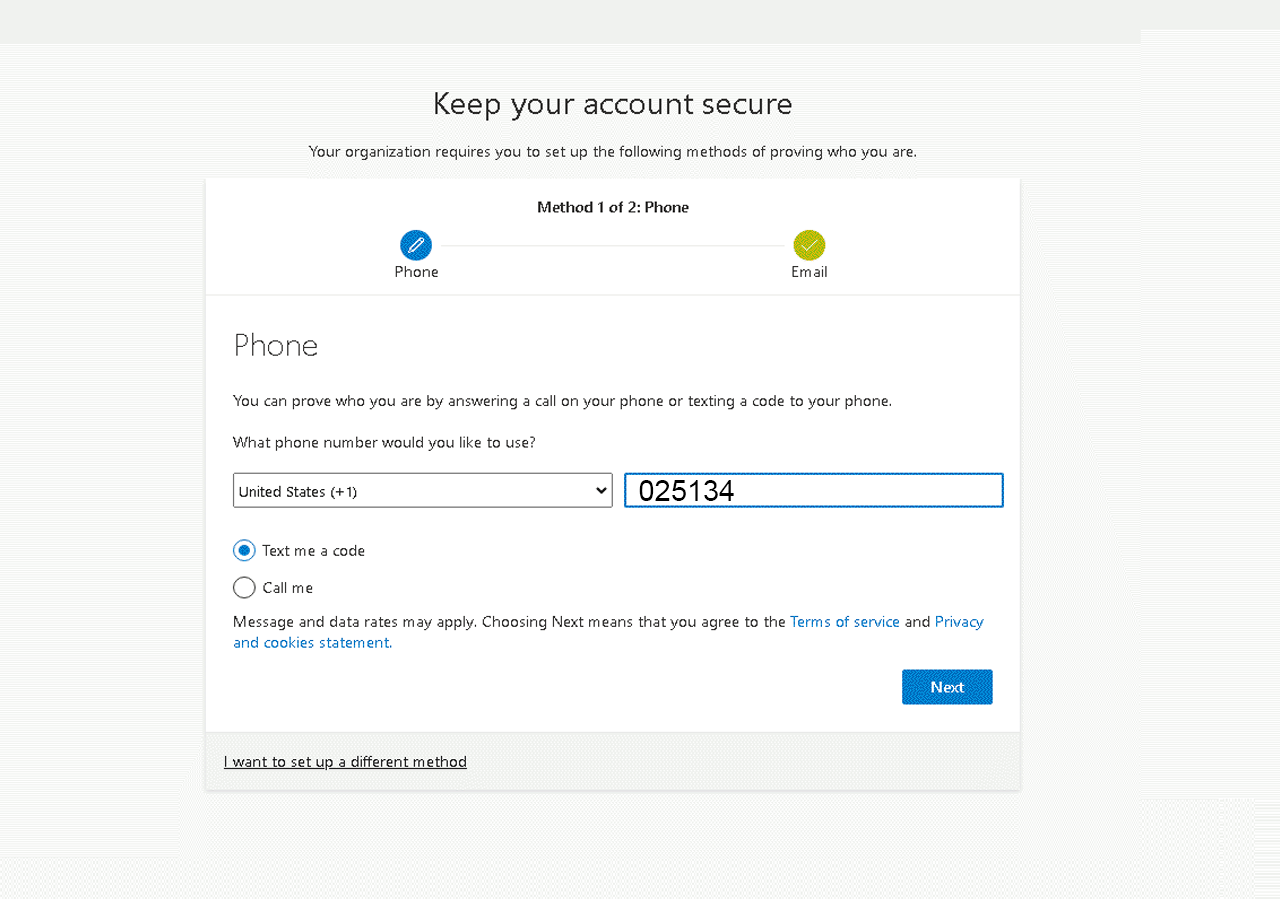Click the "Method 1 of 2: Phone" title
Image resolution: width=1280 pixels, height=899 pixels.
click(x=612, y=208)
